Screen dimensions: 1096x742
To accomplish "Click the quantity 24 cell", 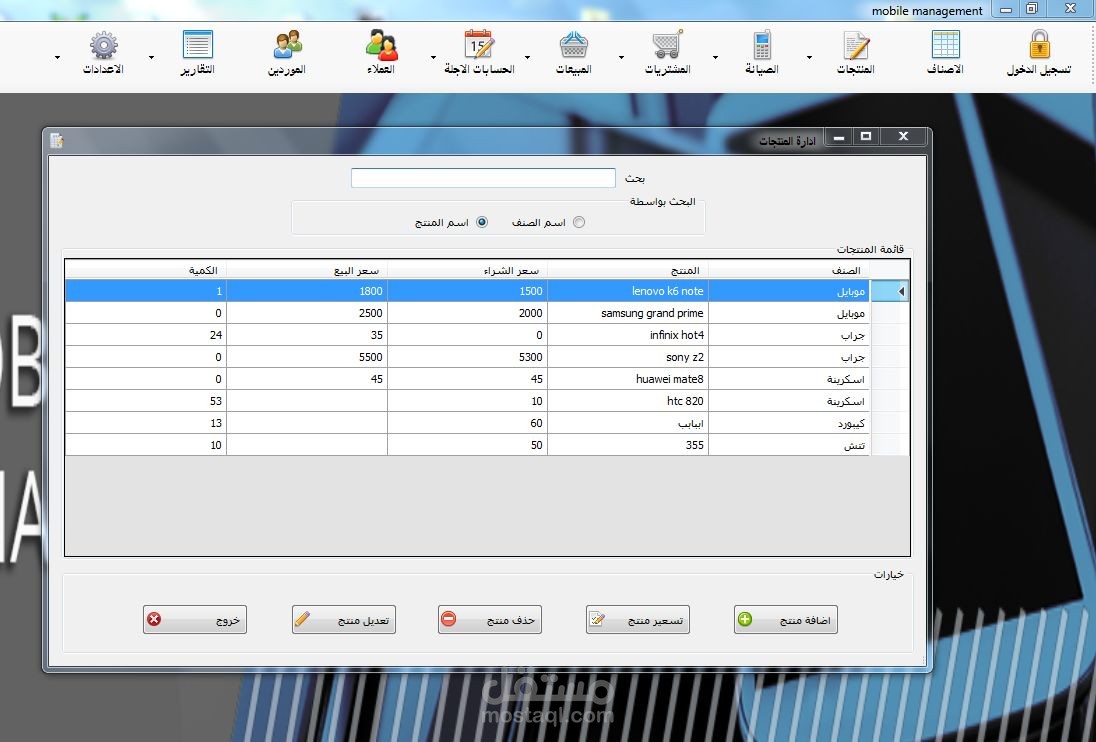I will (x=146, y=335).
